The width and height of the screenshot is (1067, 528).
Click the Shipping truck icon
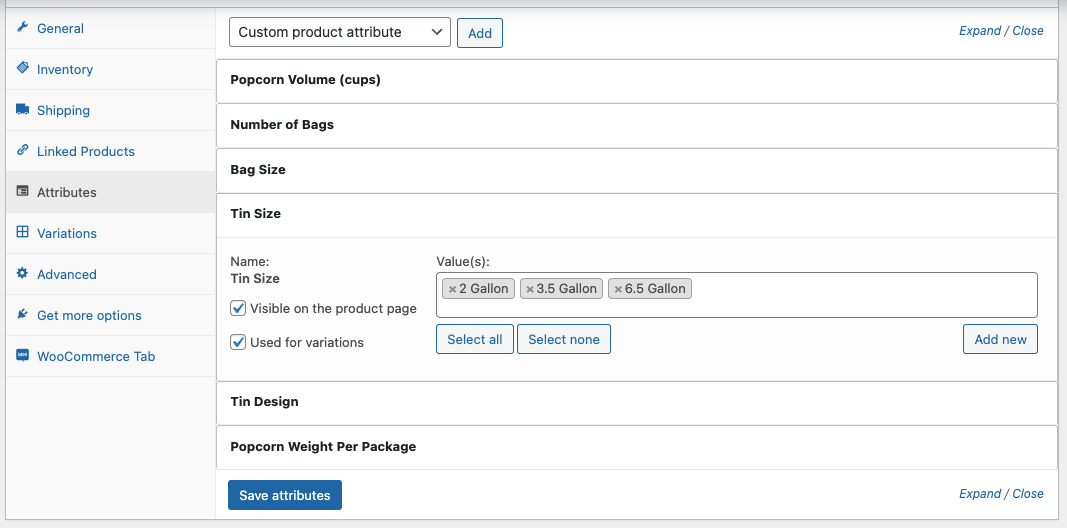pos(22,110)
